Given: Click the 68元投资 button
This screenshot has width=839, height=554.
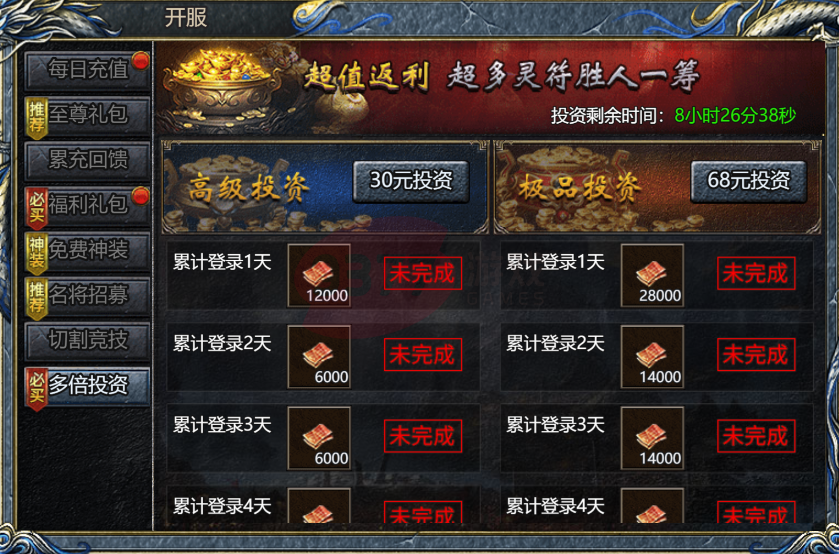Looking at the screenshot, I should click(x=749, y=181).
